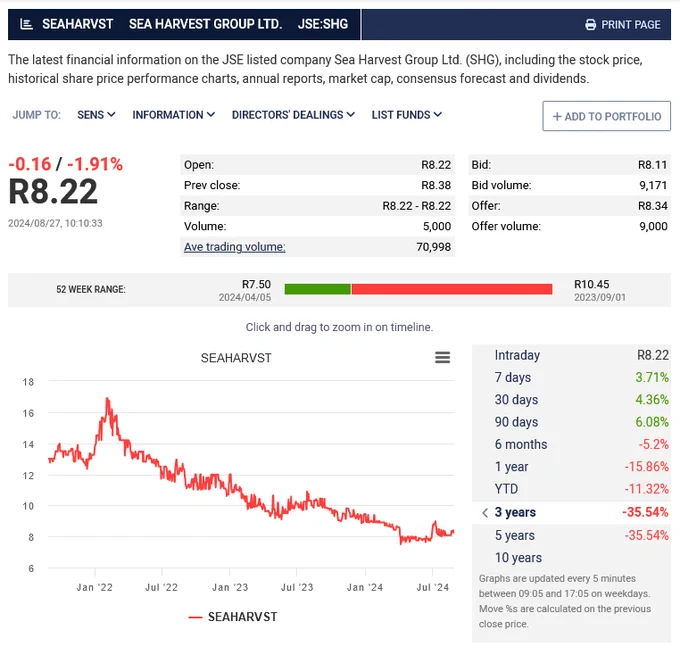Expand the LIST FUNDS dropdown

pyautogui.click(x=406, y=115)
